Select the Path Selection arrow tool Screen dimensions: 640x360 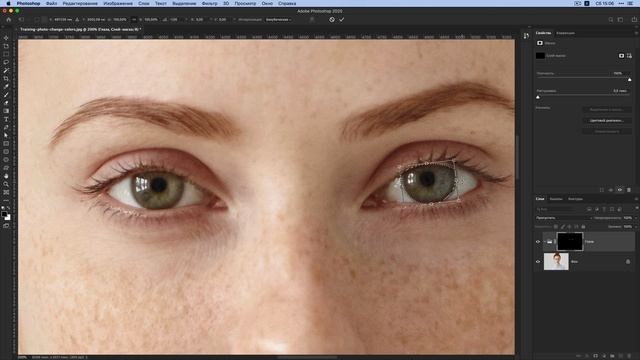[x=6, y=135]
